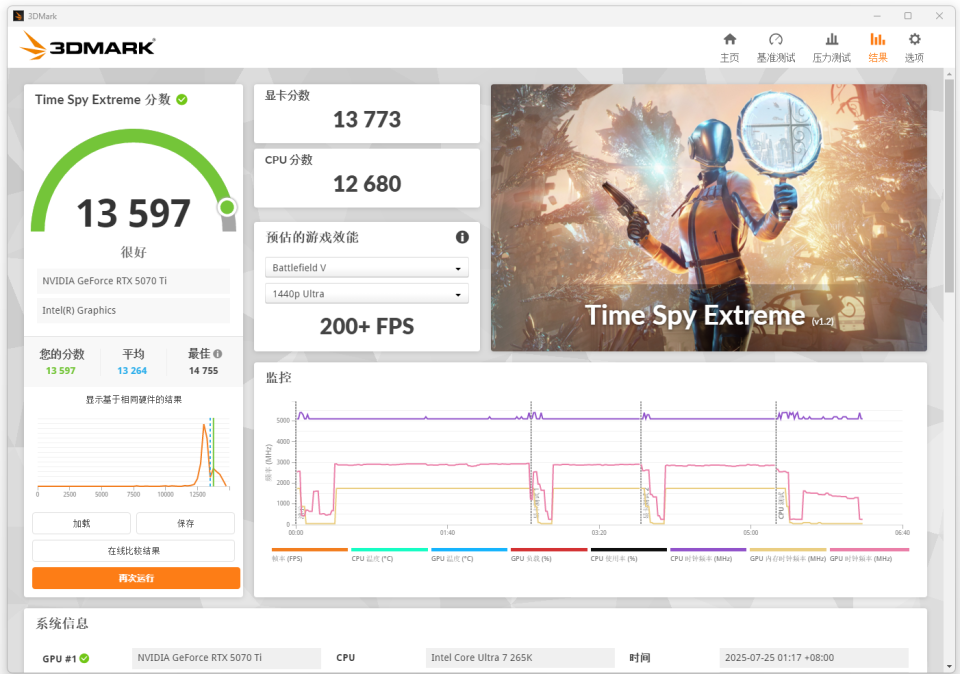Click the Save (保存) button

(x=186, y=523)
